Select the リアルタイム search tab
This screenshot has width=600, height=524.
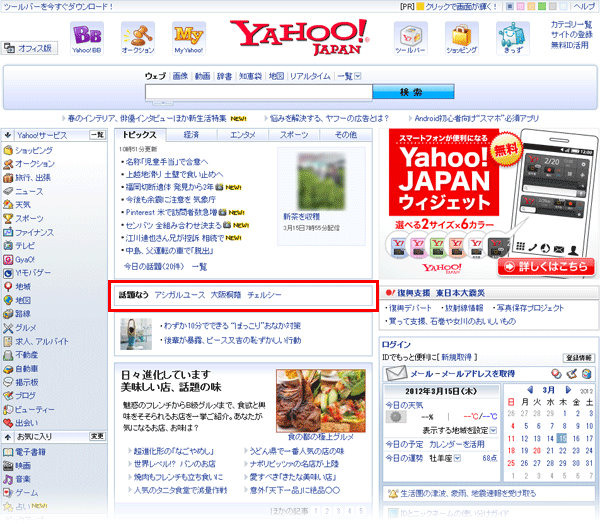pyautogui.click(x=310, y=76)
